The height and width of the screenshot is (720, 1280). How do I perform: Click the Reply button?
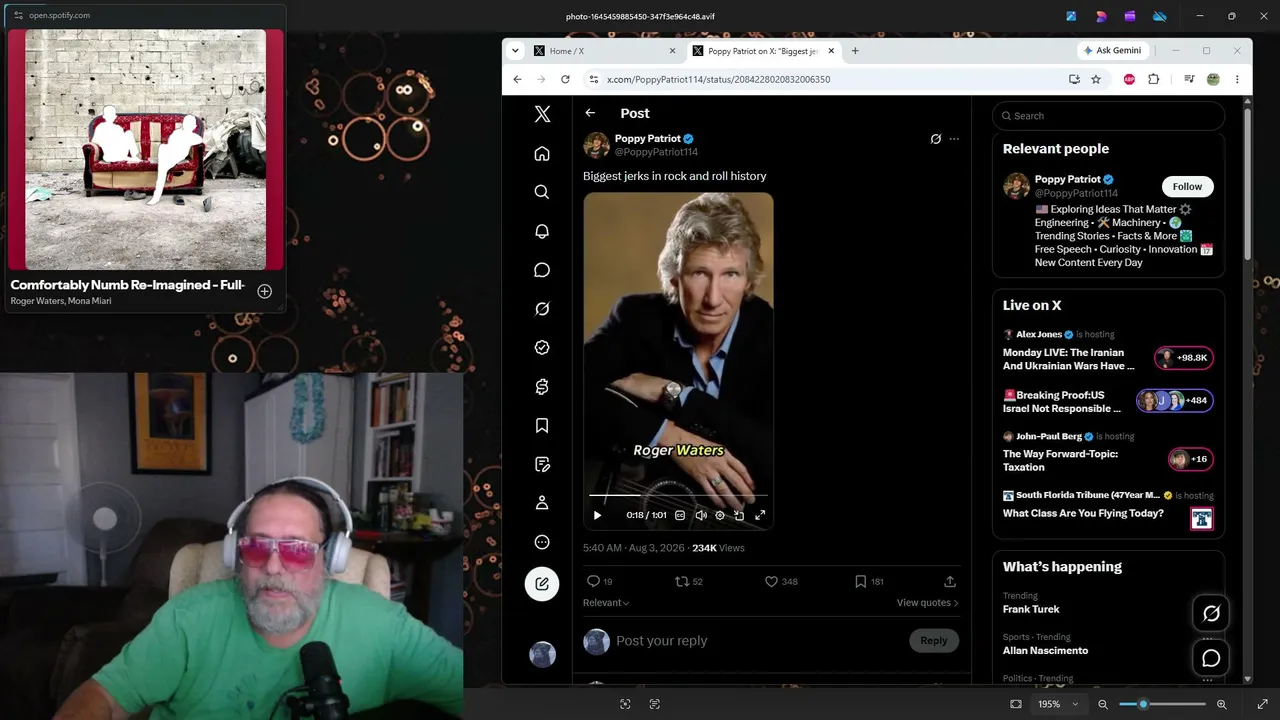click(x=934, y=641)
